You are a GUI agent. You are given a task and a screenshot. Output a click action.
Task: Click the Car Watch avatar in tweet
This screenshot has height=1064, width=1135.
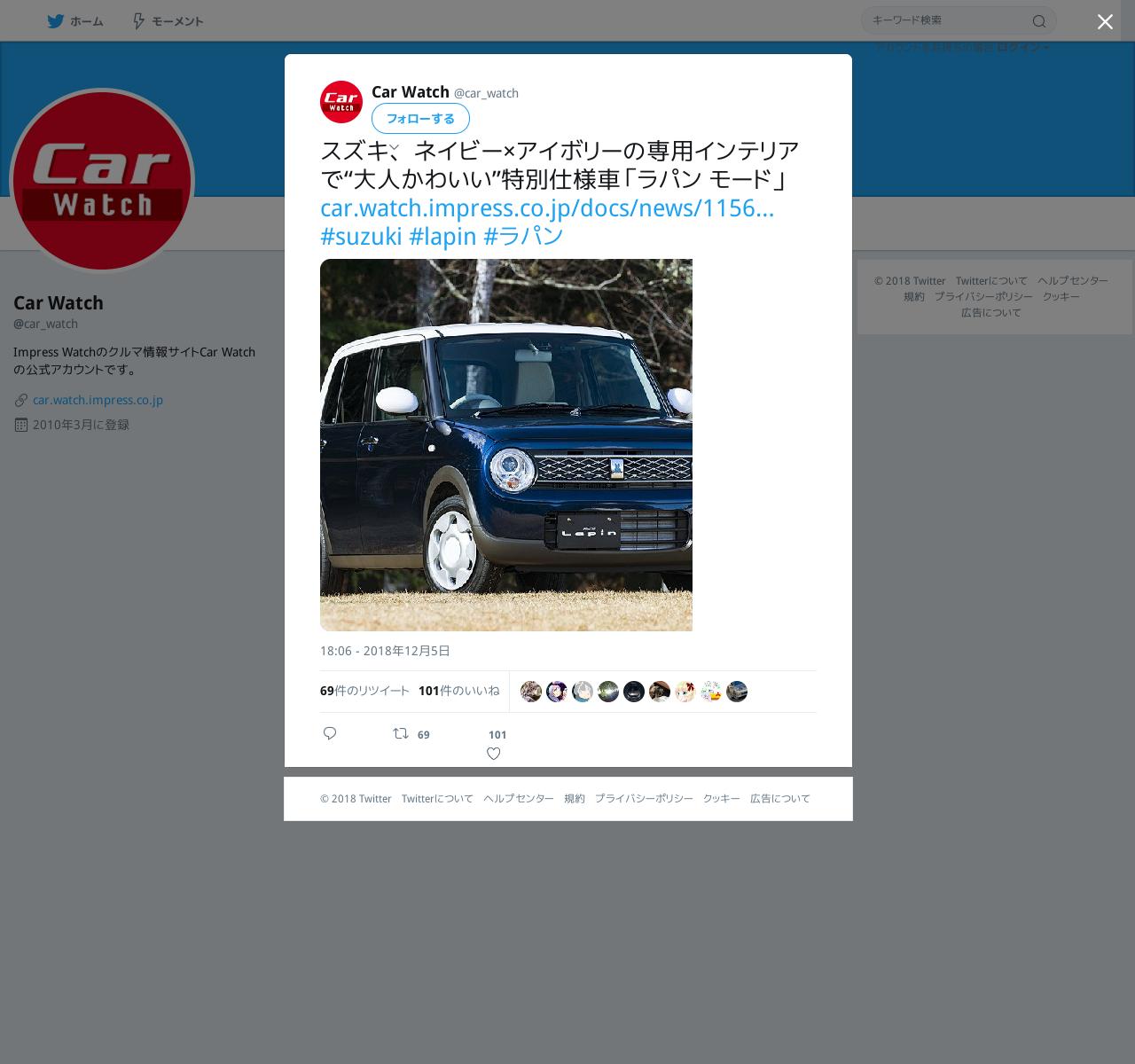(341, 102)
